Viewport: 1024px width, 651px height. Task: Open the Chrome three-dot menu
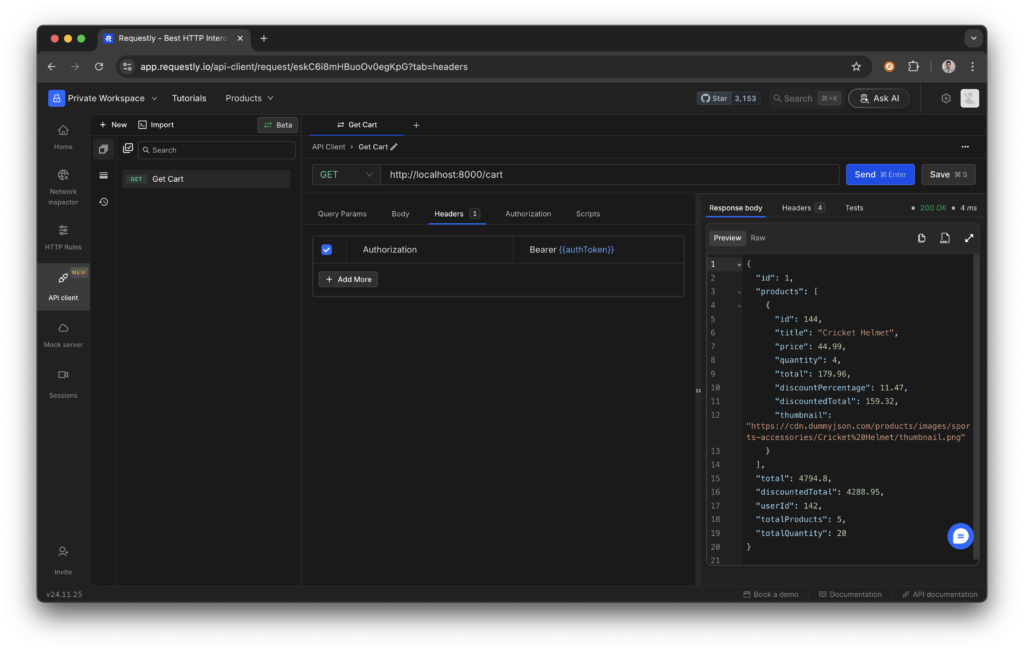click(x=972, y=67)
